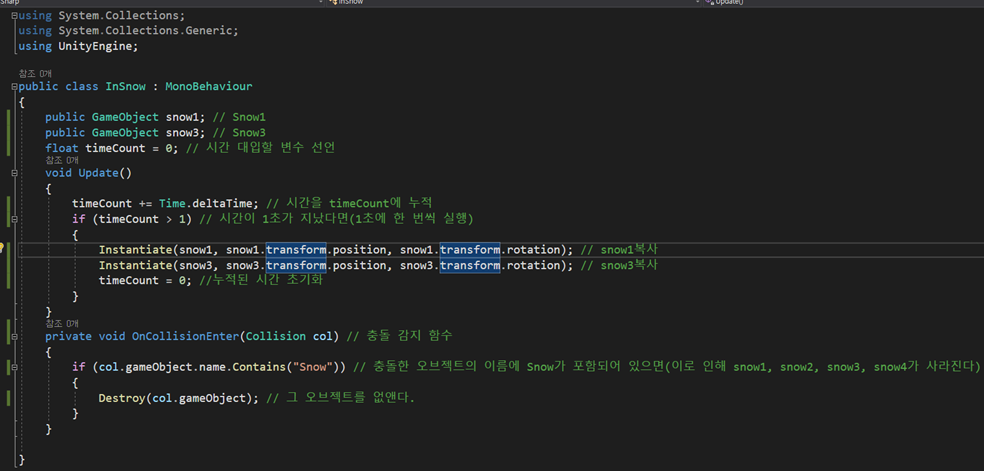Collapse the InSnow class block
Image resolution: width=984 pixels, height=471 pixels.
click(x=14, y=86)
